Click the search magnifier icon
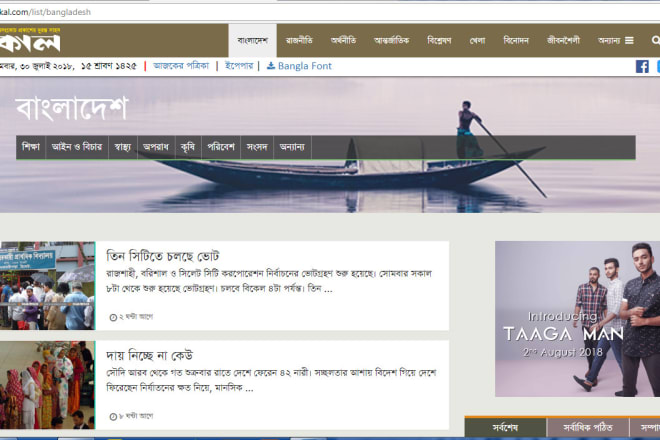 (x=656, y=40)
